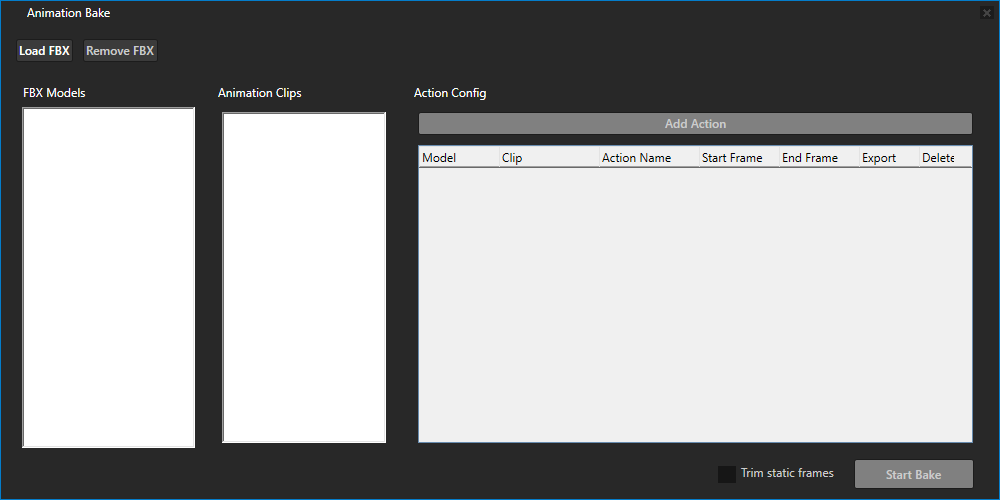Screen dimensions: 1000x500
Task: Click the FBX Models label
Action: 54,93
